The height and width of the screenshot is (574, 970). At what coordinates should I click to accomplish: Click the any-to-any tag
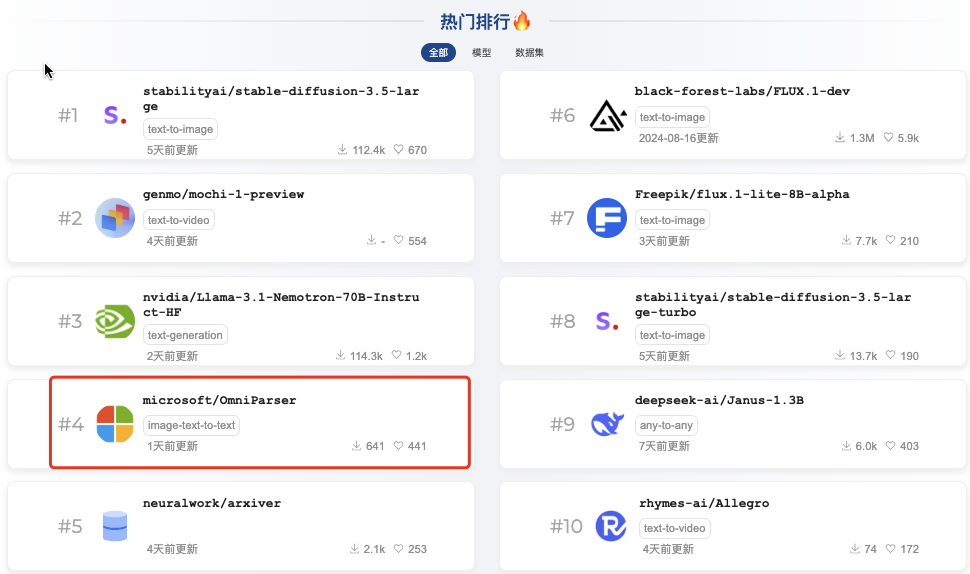666,426
